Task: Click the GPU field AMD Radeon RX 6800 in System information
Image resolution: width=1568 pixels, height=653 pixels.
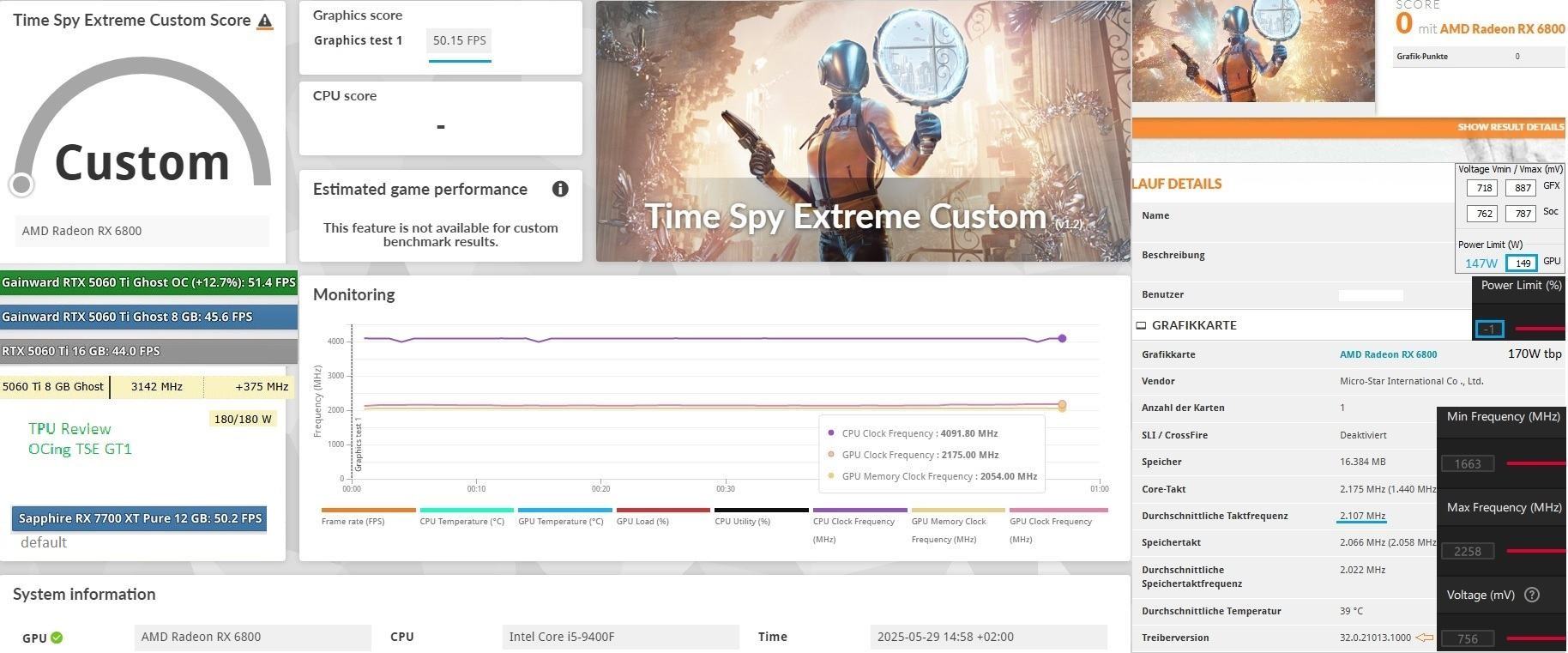Action: coord(252,637)
